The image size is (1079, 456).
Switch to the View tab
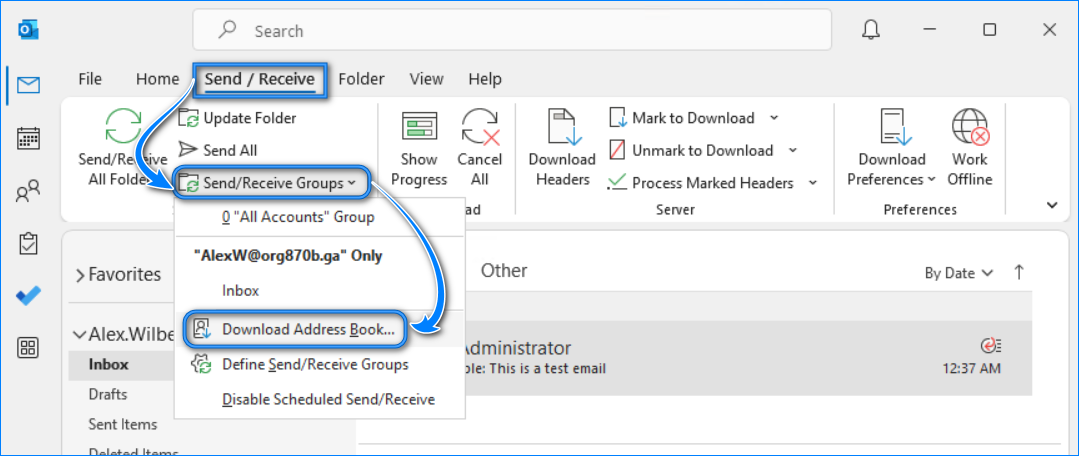(426, 79)
